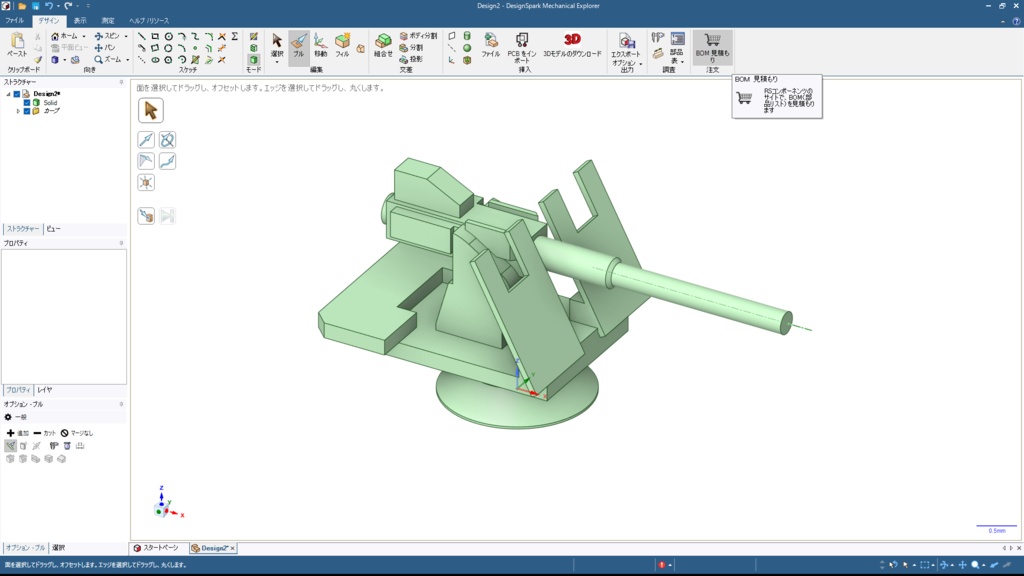Screen dimensions: 1024x576
Task: Insert a ファイル via ribbon icon
Action: click(x=490, y=46)
